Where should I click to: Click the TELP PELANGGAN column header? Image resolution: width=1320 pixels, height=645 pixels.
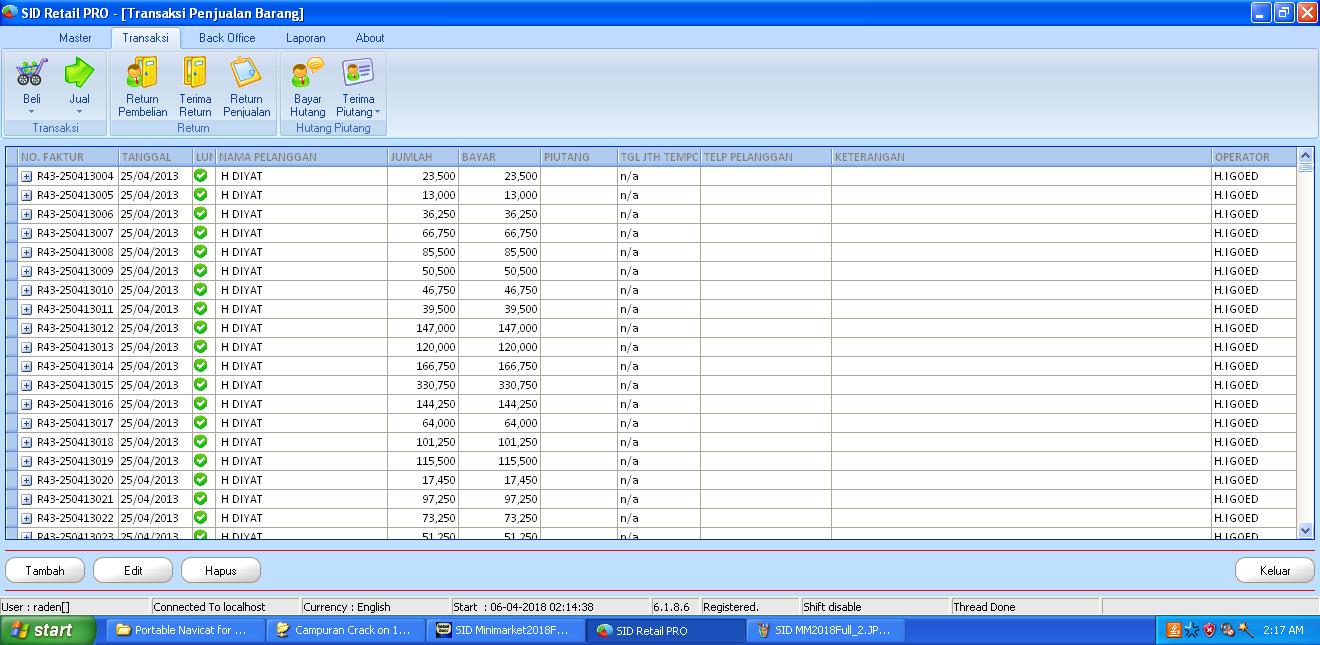(765, 157)
